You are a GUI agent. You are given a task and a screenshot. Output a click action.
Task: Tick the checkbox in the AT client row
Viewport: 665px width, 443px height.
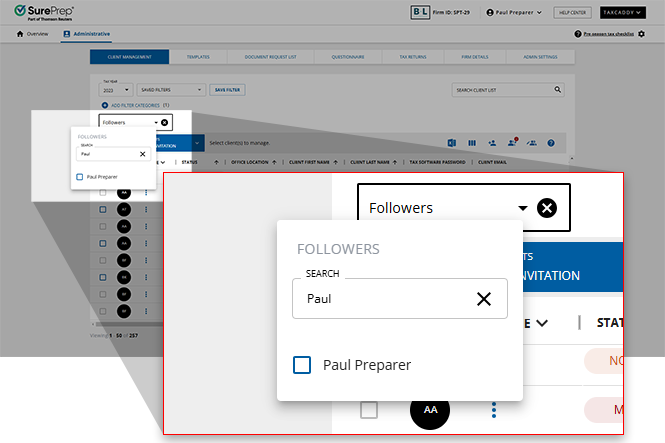(103, 209)
